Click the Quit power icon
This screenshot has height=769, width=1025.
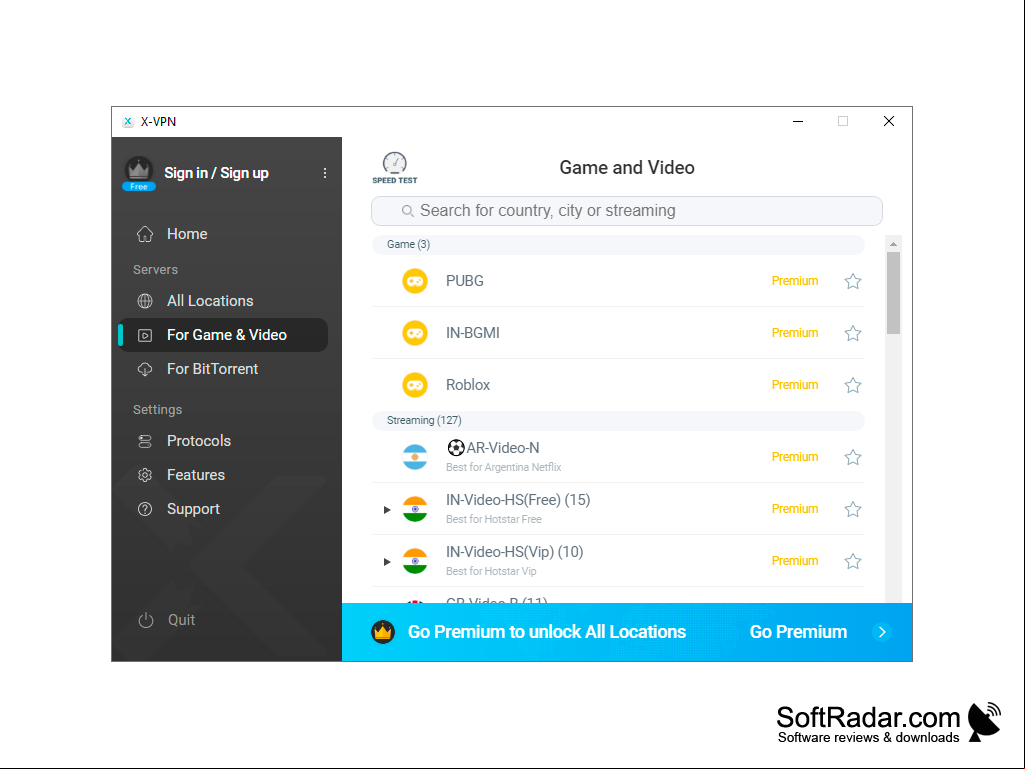pos(146,620)
